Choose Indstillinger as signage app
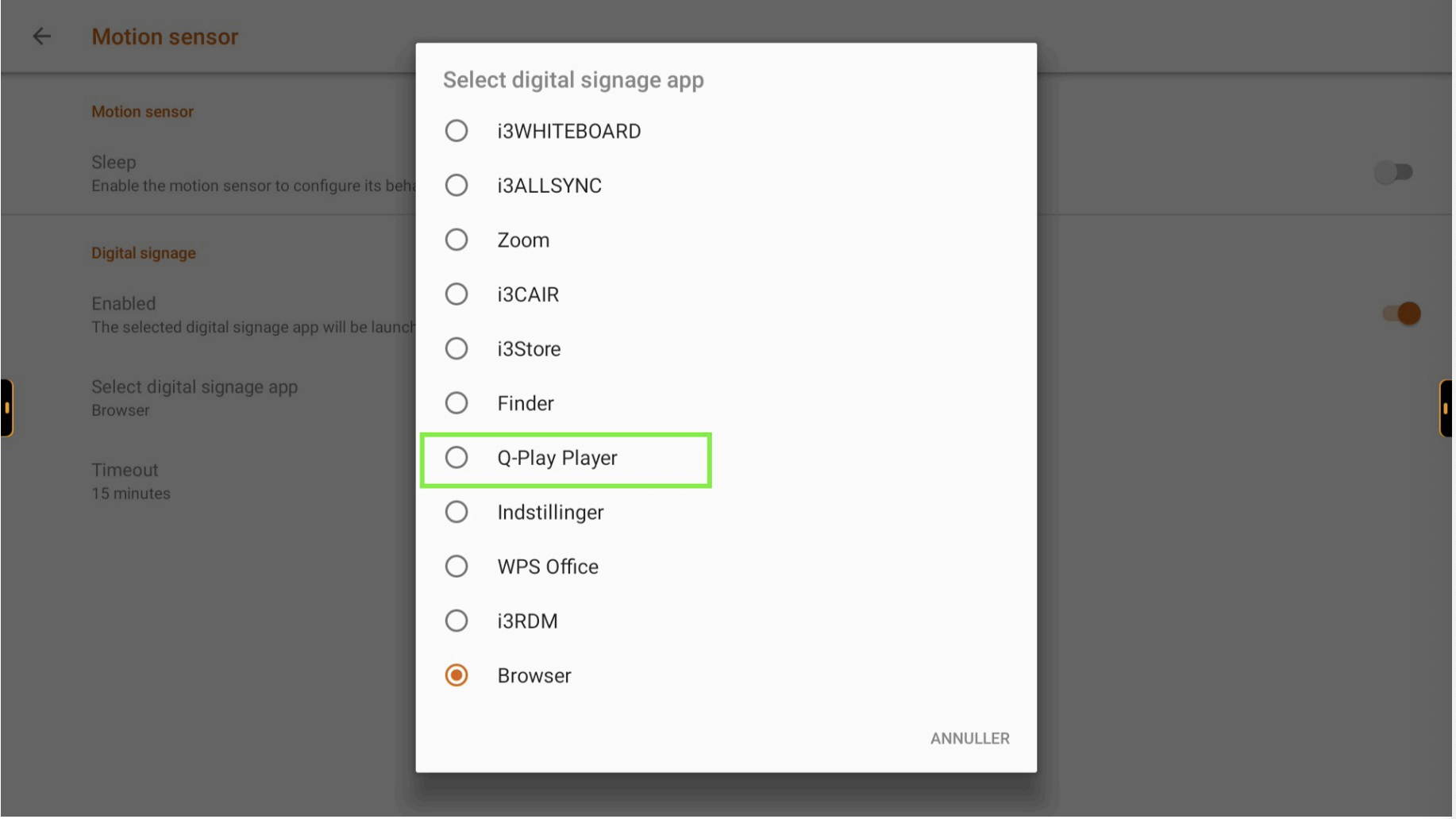The image size is (1456, 819). pyautogui.click(x=726, y=513)
